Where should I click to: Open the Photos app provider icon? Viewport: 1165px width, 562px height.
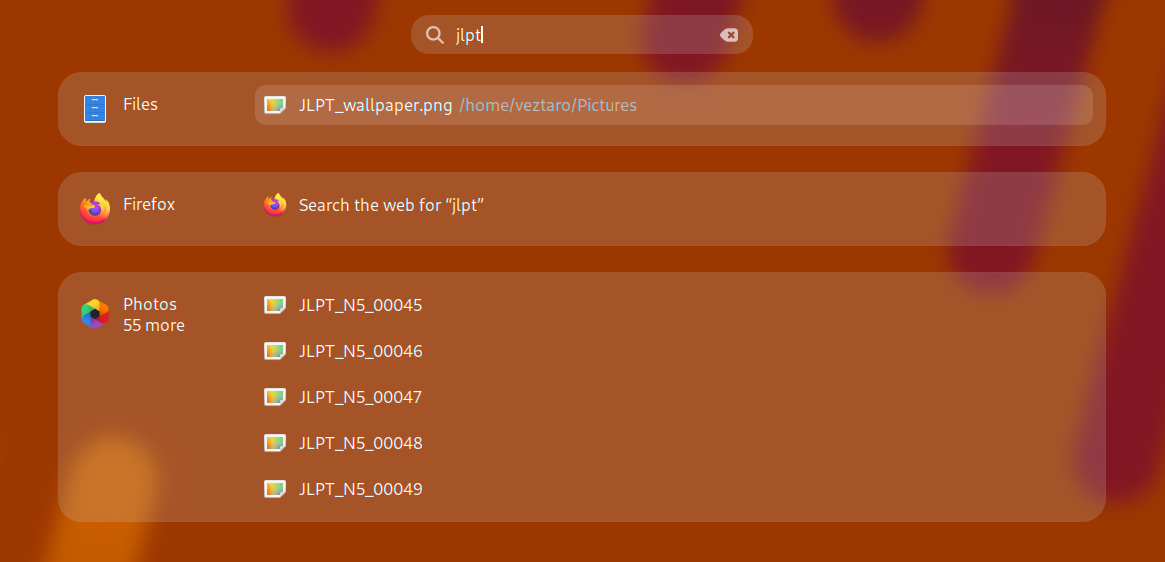coord(95,314)
